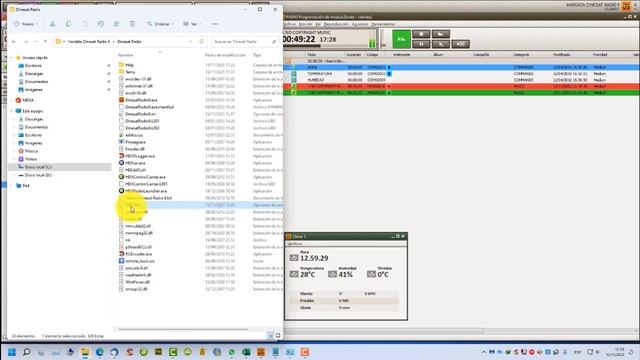The width and height of the screenshot is (640, 360).
Task: Switch Explorer to large icons view
Action: pyautogui.click(x=278, y=336)
